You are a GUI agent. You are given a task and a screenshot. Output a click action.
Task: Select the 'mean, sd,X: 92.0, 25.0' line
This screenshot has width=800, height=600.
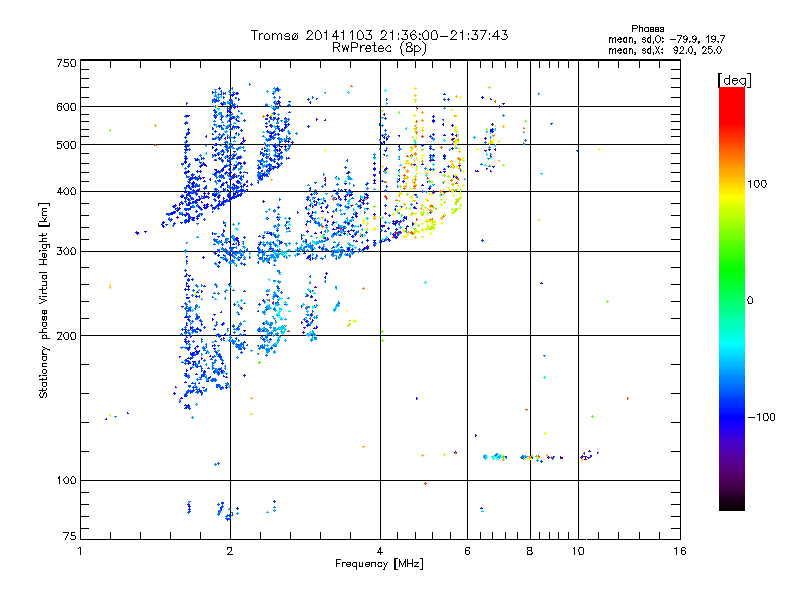coord(665,51)
